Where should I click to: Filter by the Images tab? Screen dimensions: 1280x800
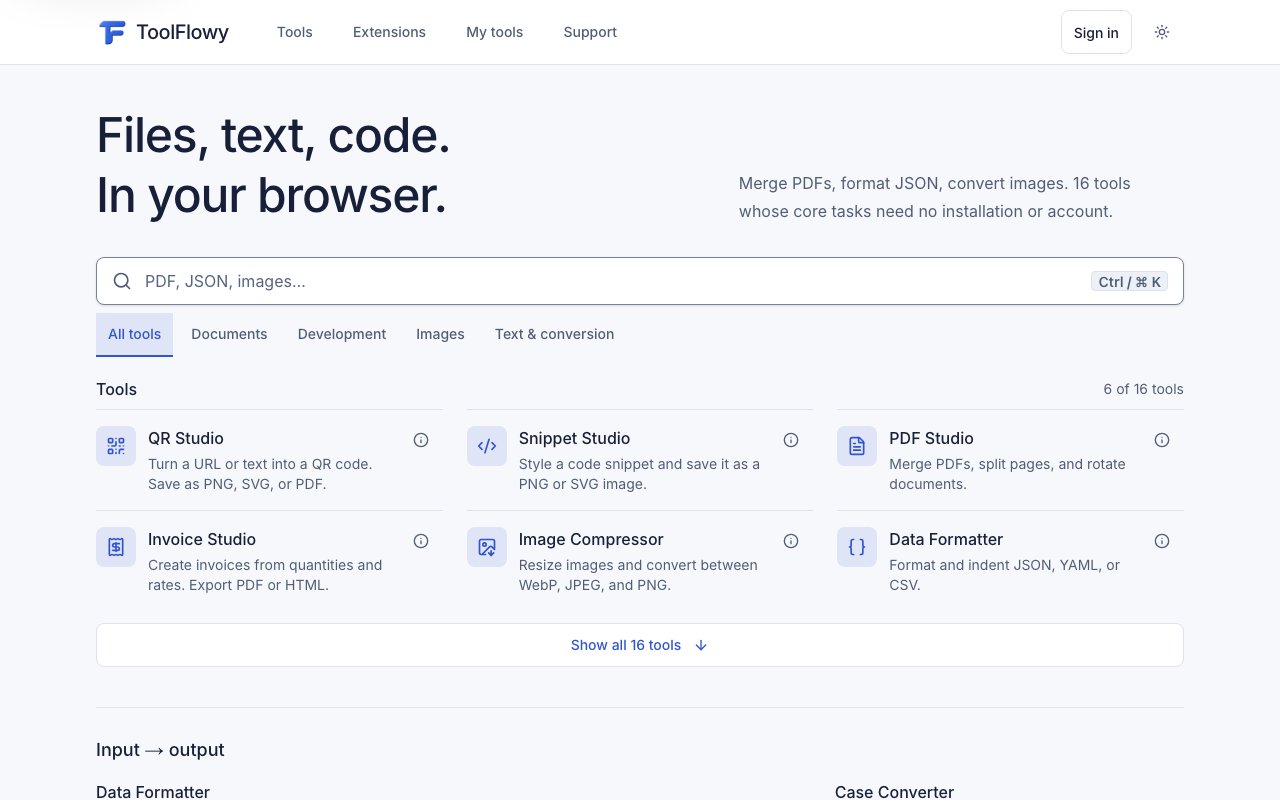(x=440, y=334)
